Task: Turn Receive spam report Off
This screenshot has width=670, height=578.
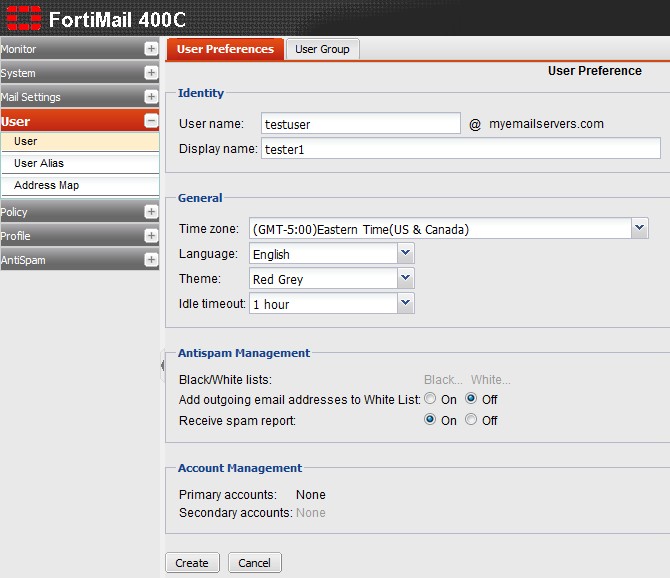Action: coord(471,420)
